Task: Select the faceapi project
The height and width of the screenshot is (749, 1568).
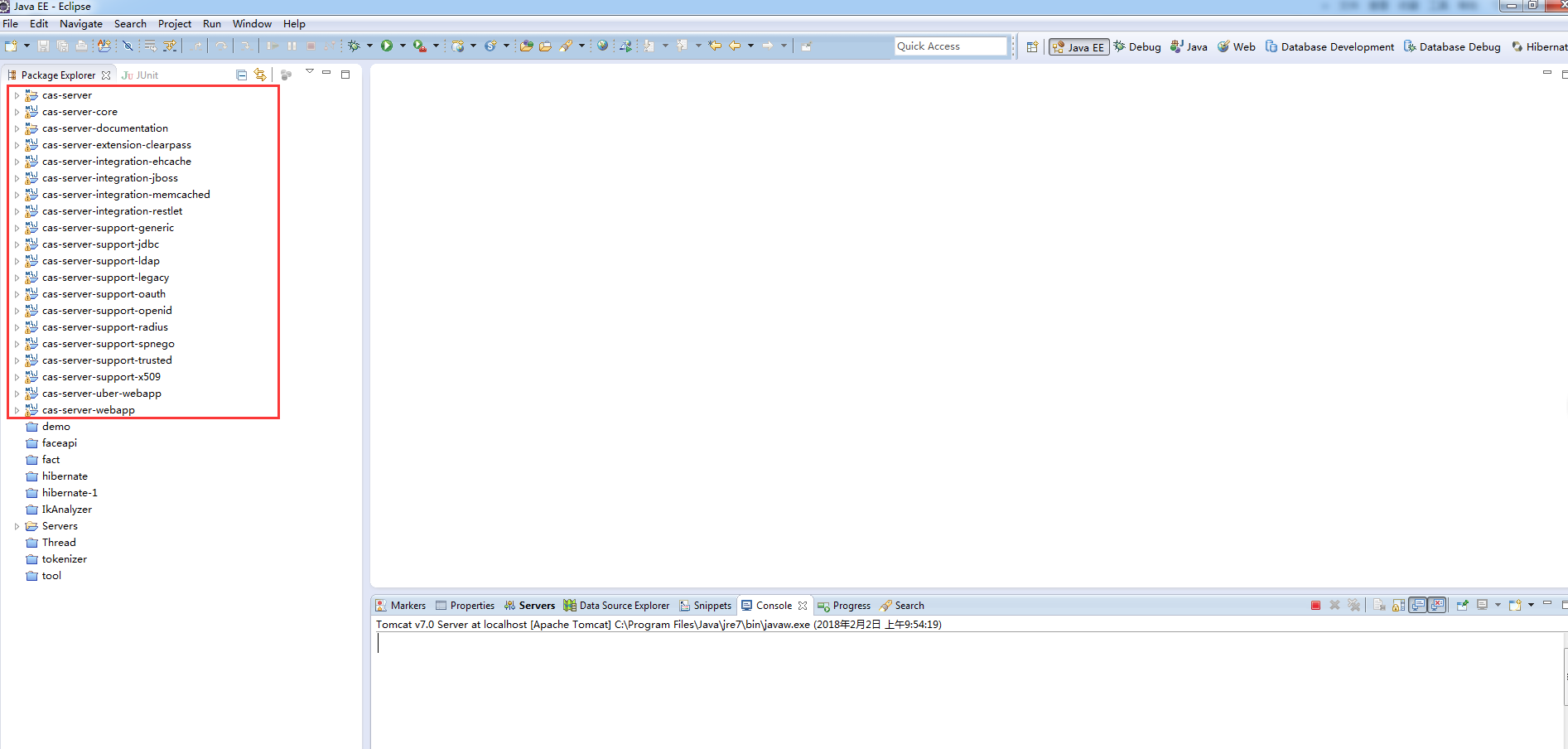Action: click(x=60, y=443)
